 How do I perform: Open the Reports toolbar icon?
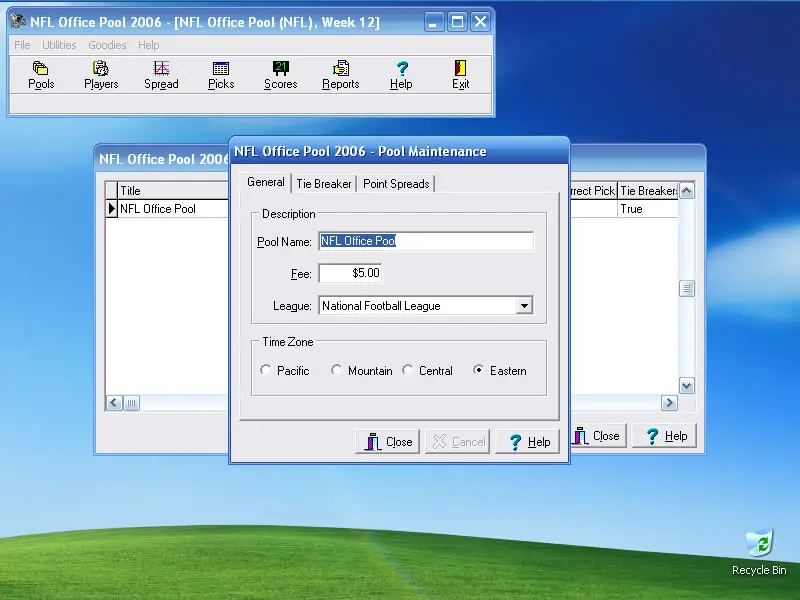(340, 75)
